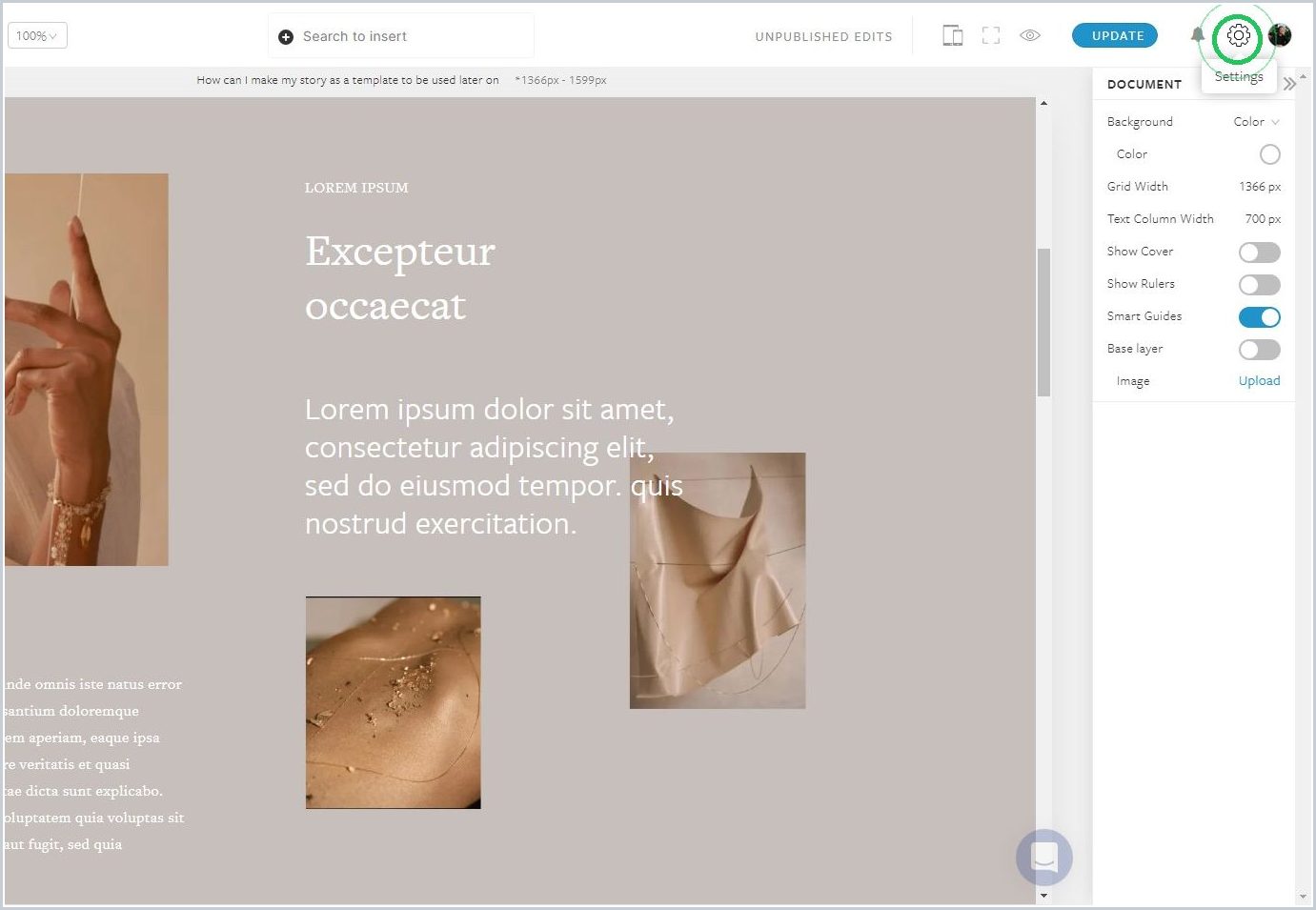Click the story title text above canvas

(x=348, y=80)
